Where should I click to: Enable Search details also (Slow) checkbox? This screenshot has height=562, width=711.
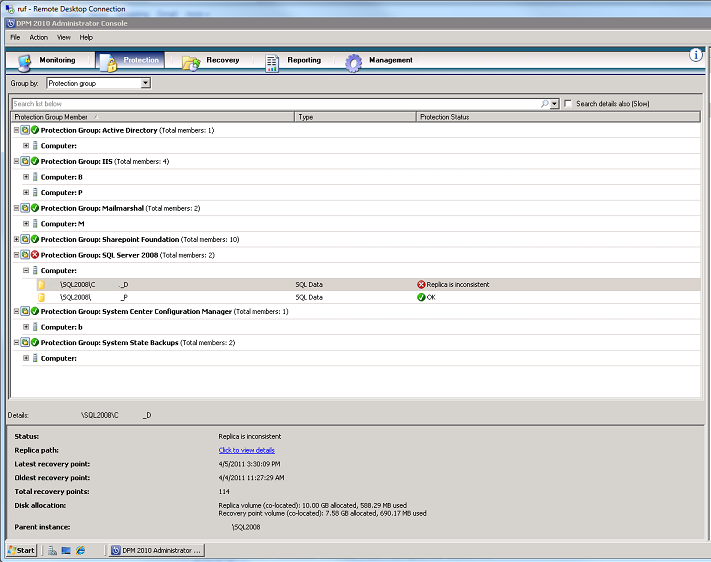[568, 104]
